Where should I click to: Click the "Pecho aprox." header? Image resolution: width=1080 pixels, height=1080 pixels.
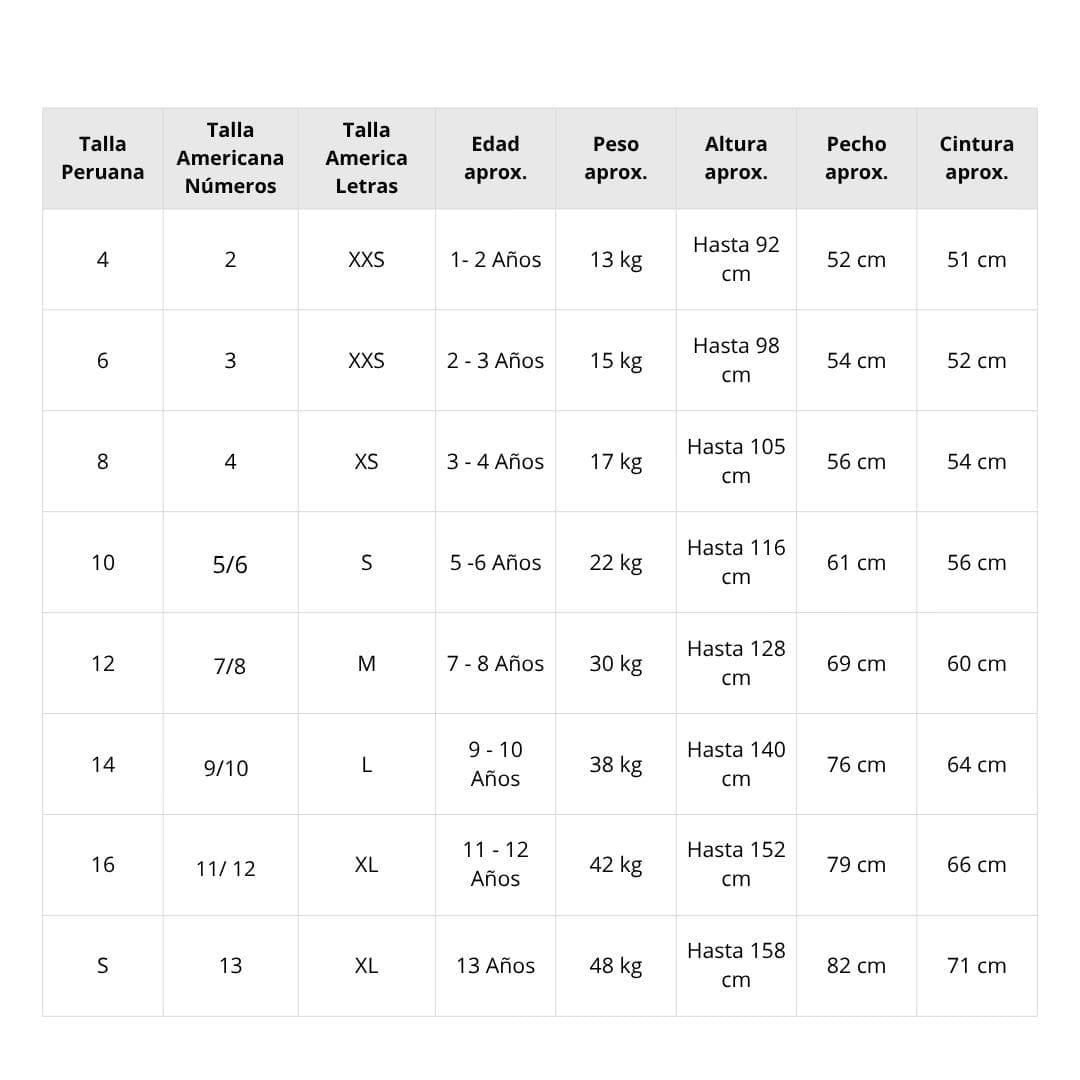(856, 158)
